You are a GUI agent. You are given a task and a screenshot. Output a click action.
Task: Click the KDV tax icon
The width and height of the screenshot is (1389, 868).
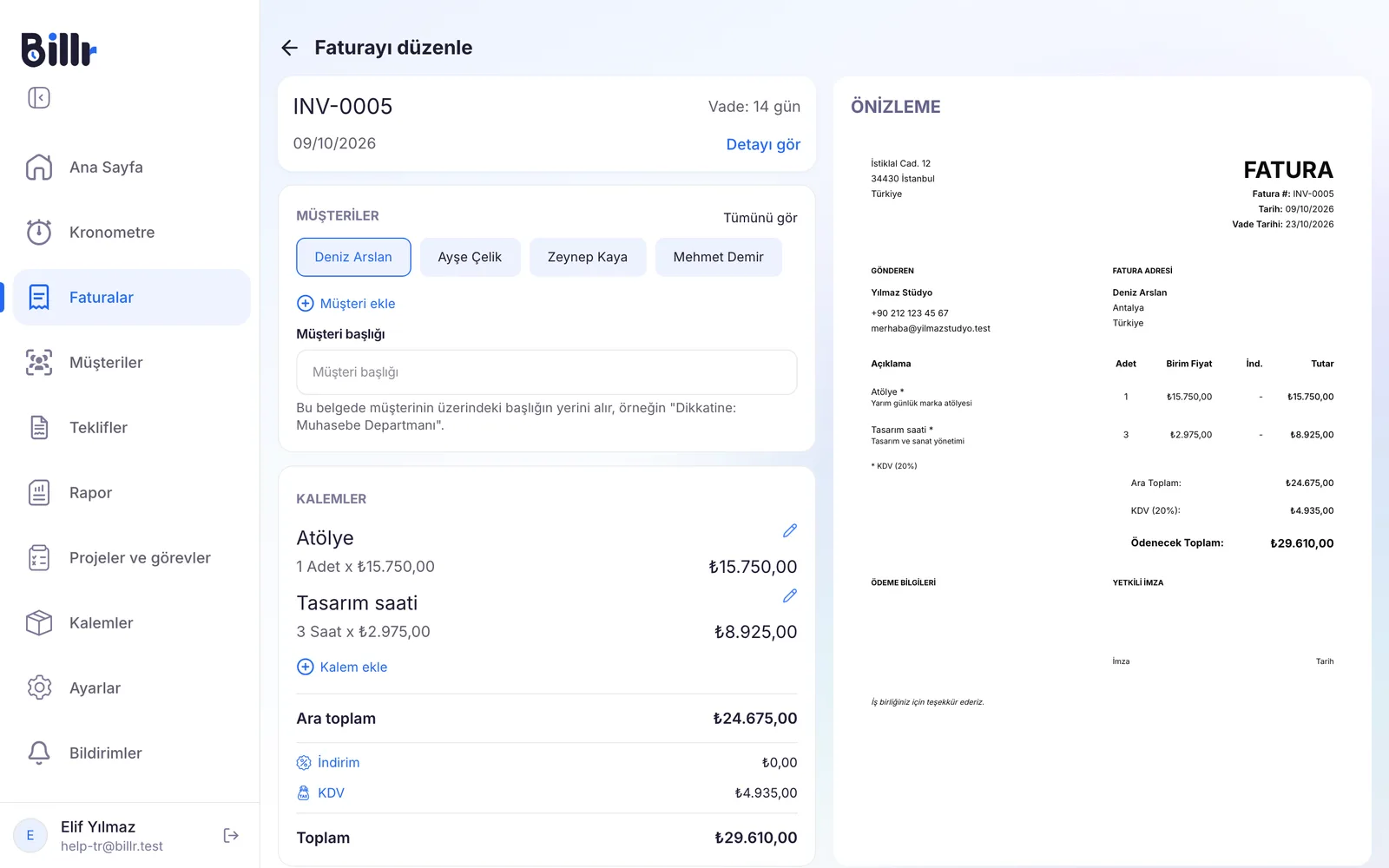[x=304, y=792]
